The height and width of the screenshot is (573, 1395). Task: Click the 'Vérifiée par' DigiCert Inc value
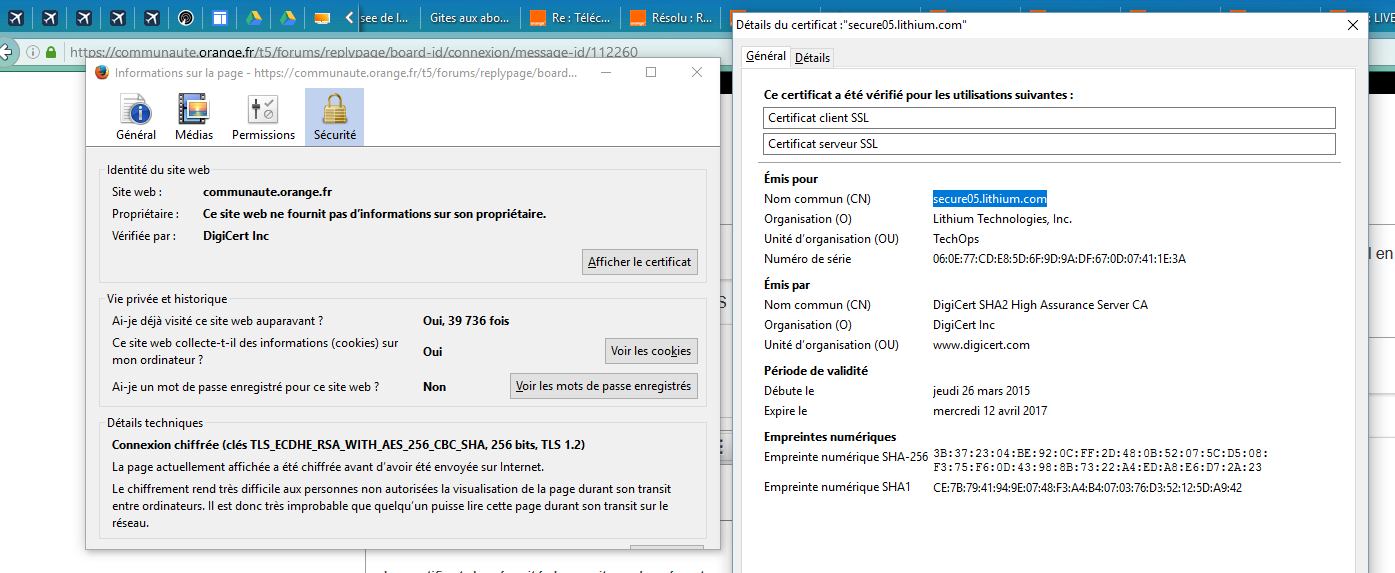[x=236, y=236]
